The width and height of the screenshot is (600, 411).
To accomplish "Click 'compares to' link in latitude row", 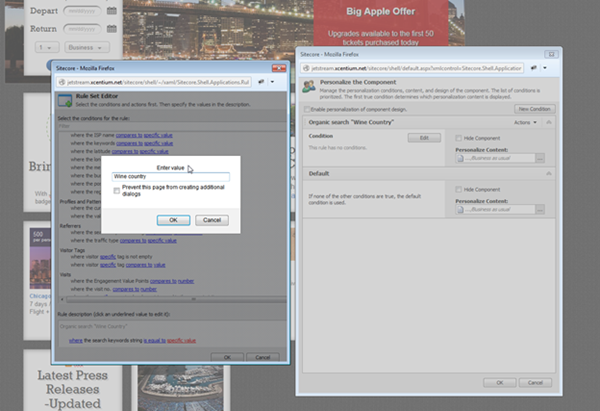I will (x=125, y=151).
